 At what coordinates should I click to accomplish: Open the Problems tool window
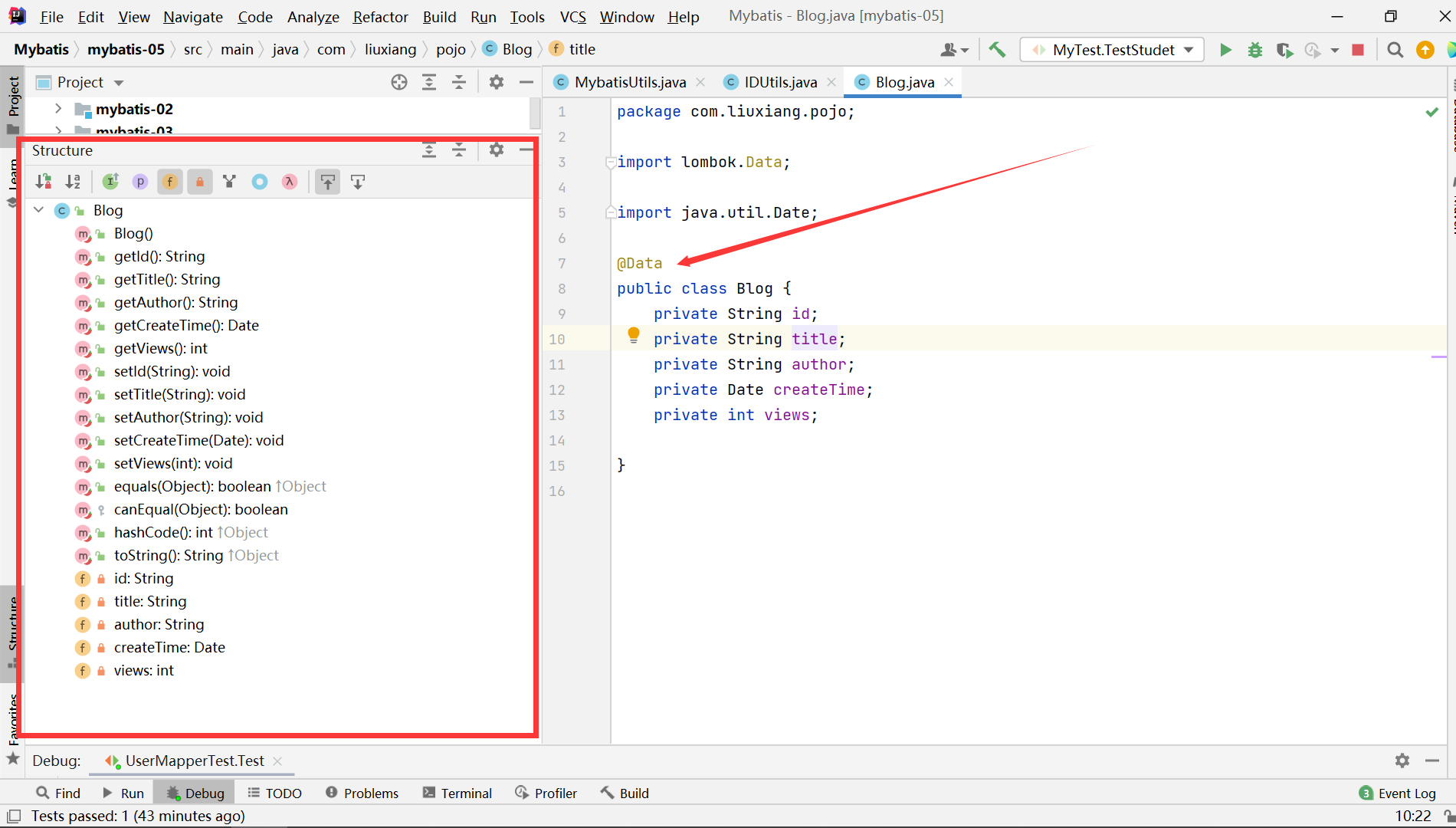point(362,793)
